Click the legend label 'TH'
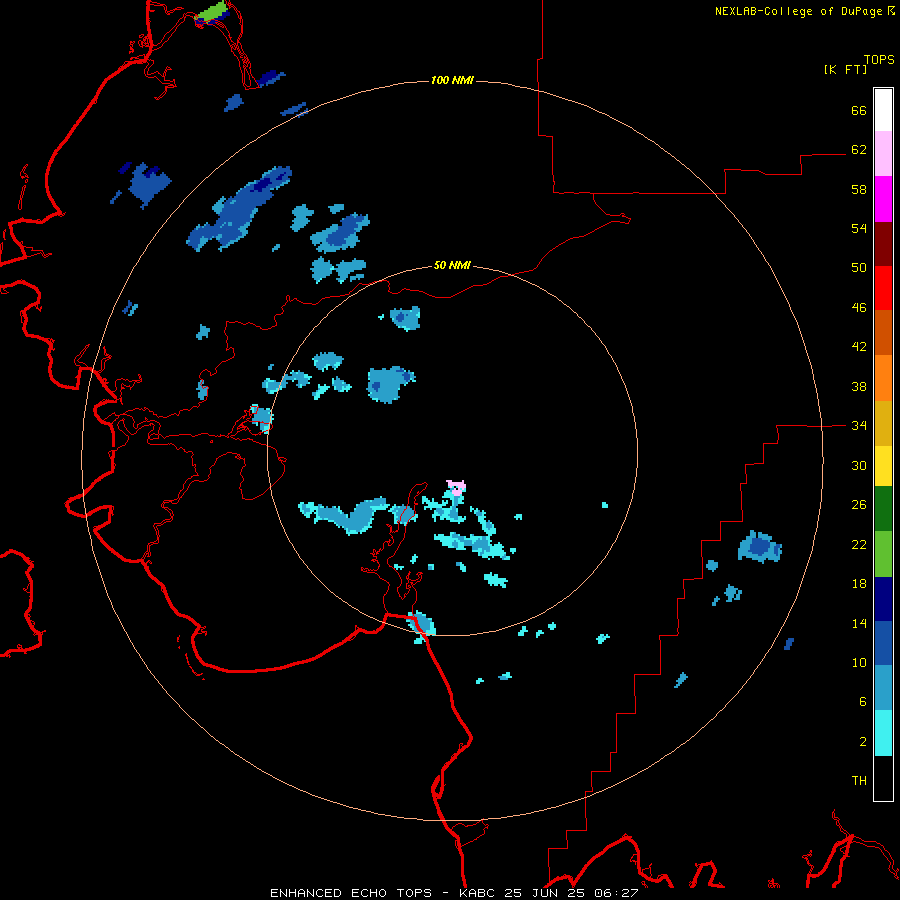Screen dimensions: 900x900 coord(859,781)
